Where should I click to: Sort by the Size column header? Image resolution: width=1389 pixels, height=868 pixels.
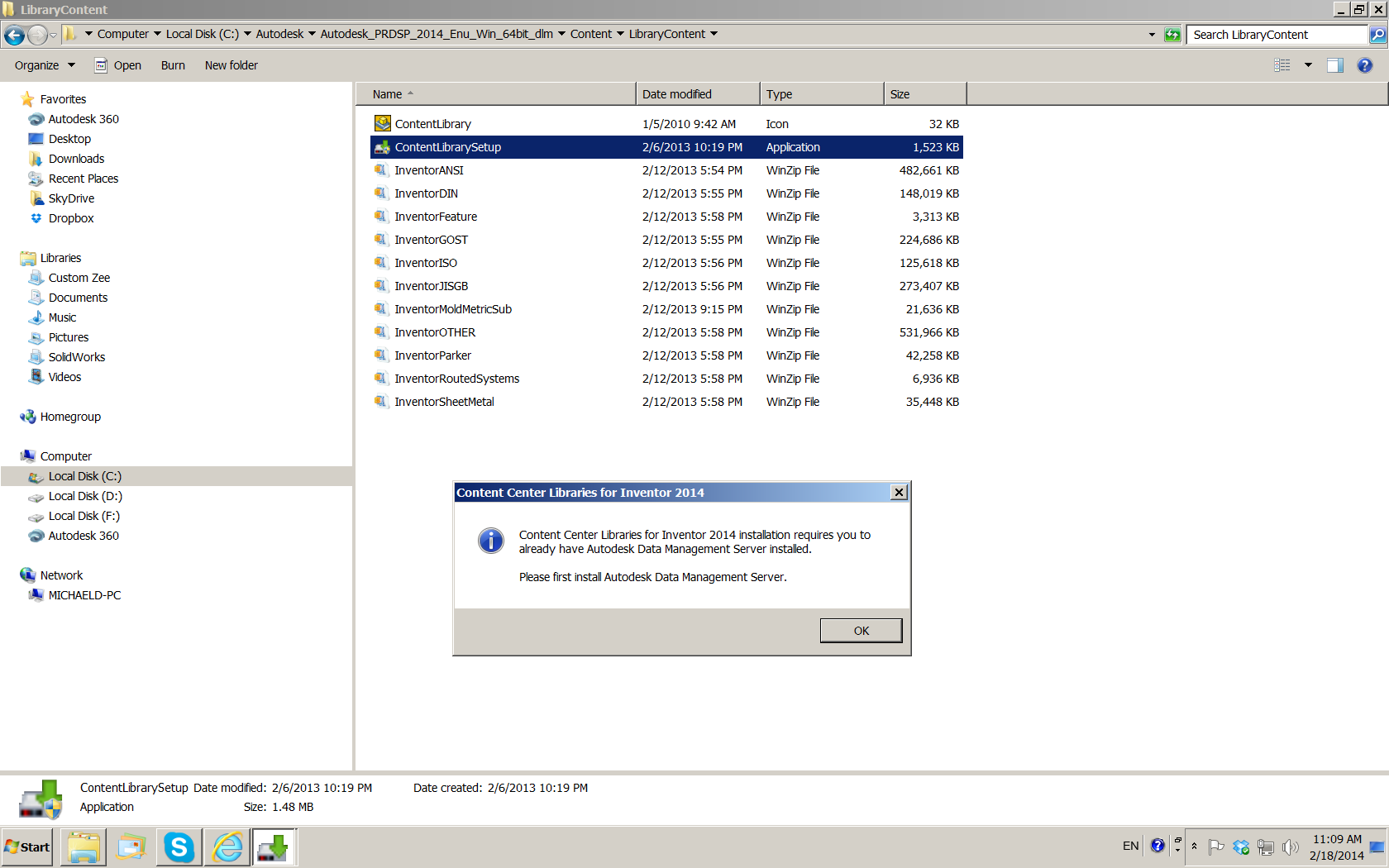point(925,94)
